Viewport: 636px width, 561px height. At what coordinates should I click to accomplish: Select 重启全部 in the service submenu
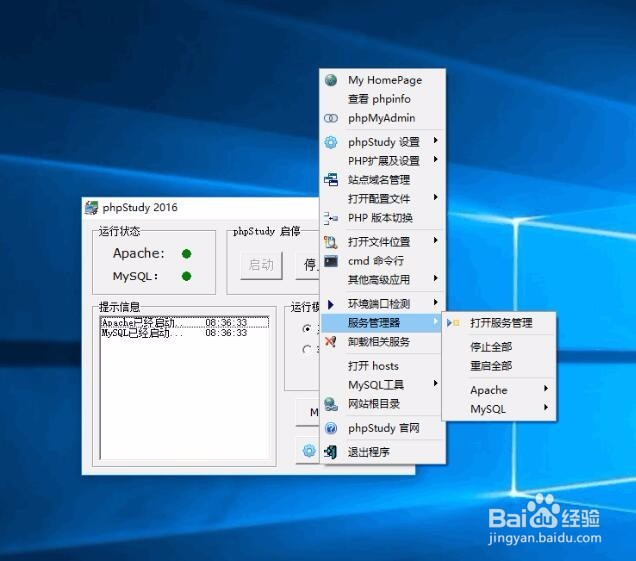click(499, 366)
